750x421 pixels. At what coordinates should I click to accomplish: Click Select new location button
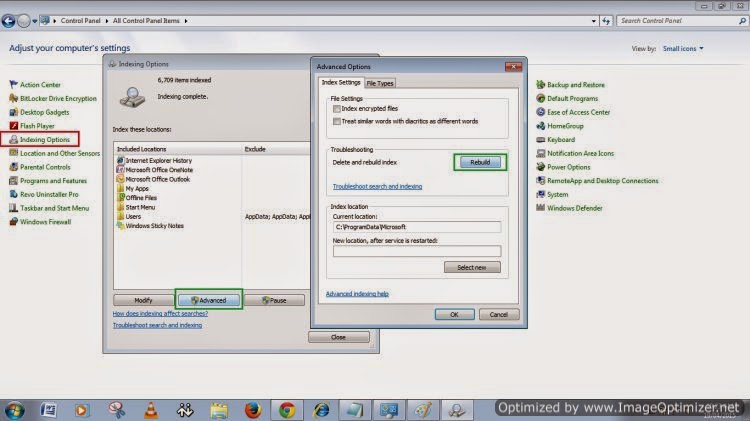tap(472, 267)
